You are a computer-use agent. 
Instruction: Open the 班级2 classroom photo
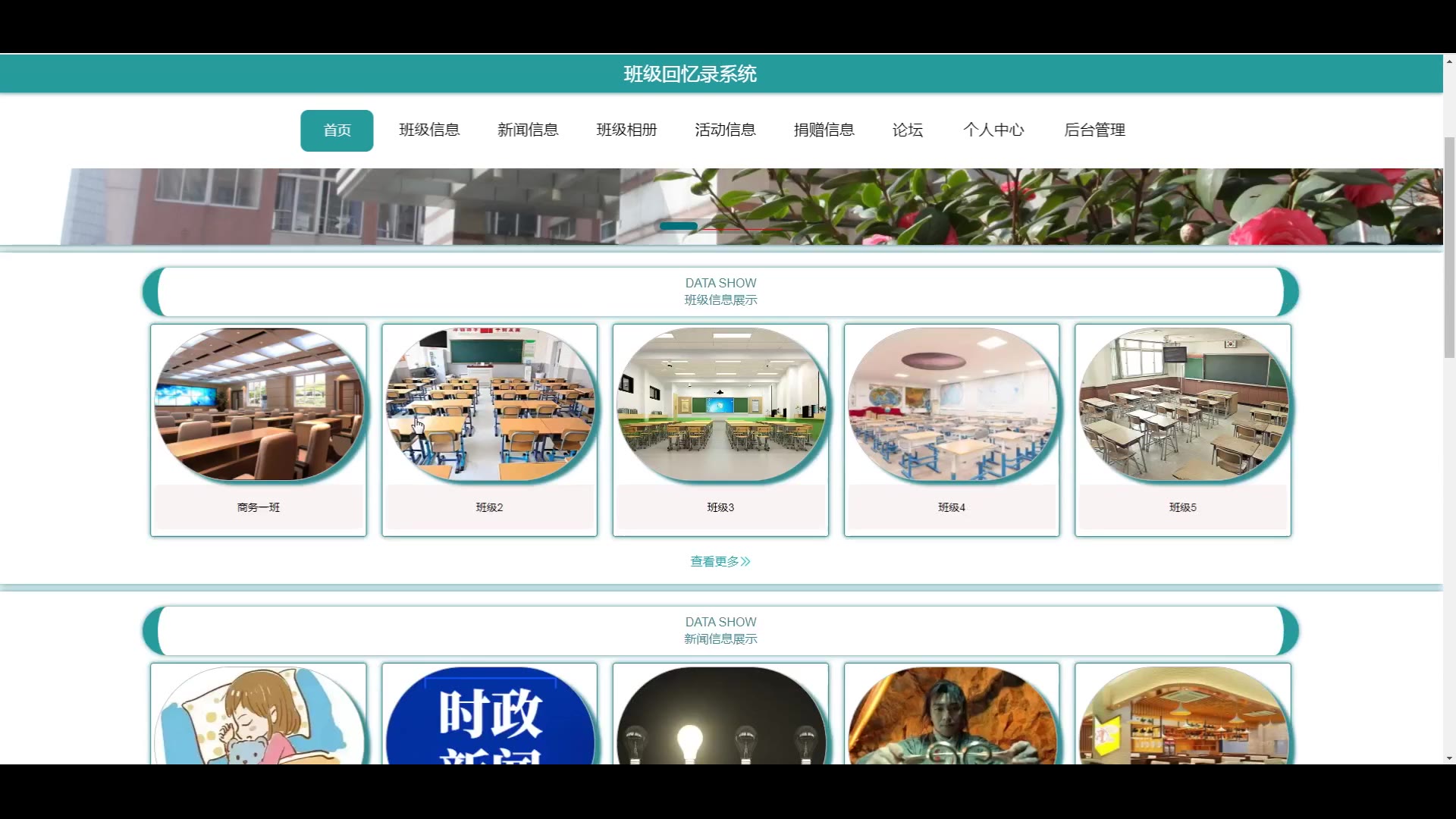490,404
